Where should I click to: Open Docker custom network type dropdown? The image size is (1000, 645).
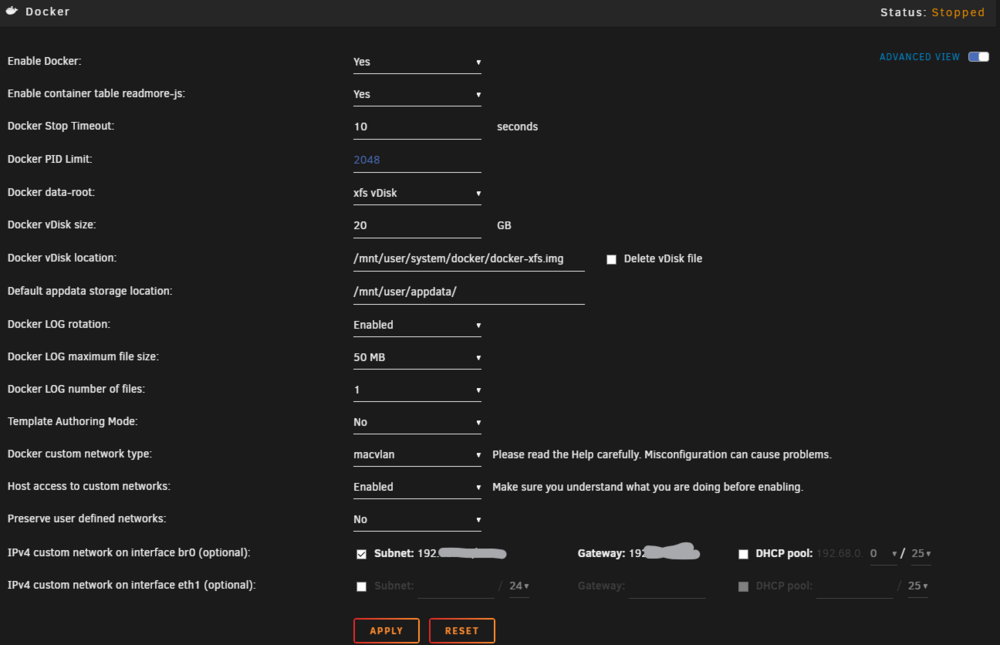tap(417, 456)
